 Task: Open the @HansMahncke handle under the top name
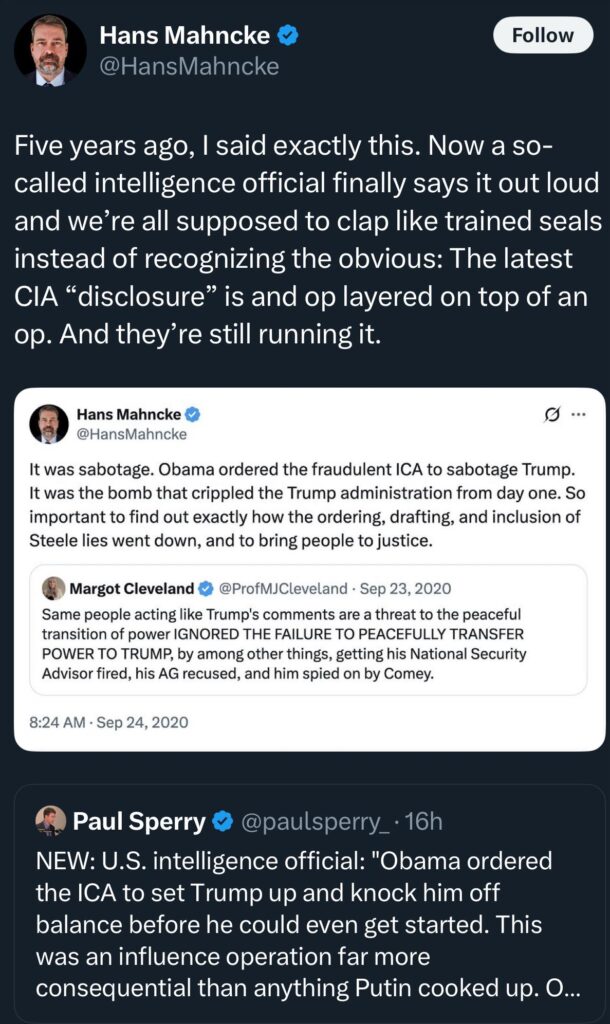coord(189,67)
